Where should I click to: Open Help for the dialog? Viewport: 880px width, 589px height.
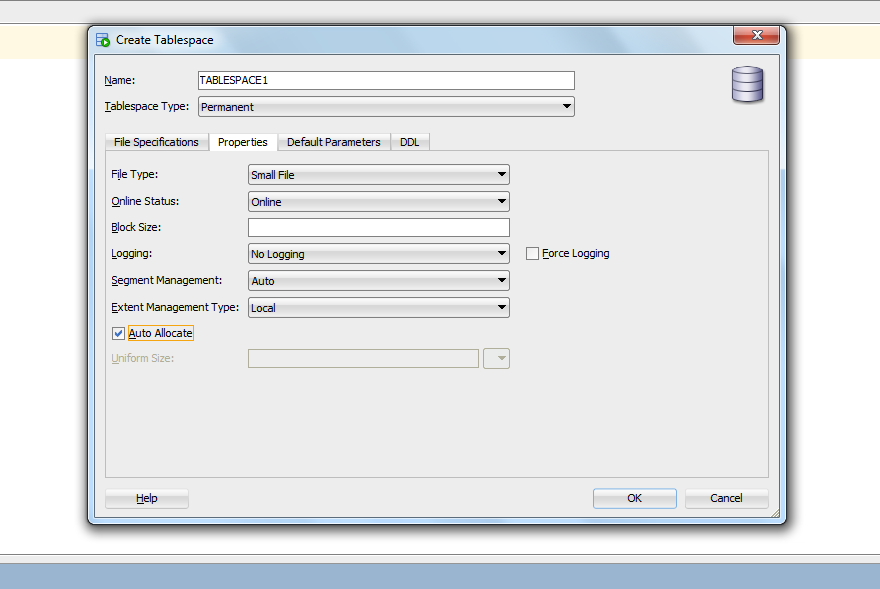pyautogui.click(x=146, y=498)
